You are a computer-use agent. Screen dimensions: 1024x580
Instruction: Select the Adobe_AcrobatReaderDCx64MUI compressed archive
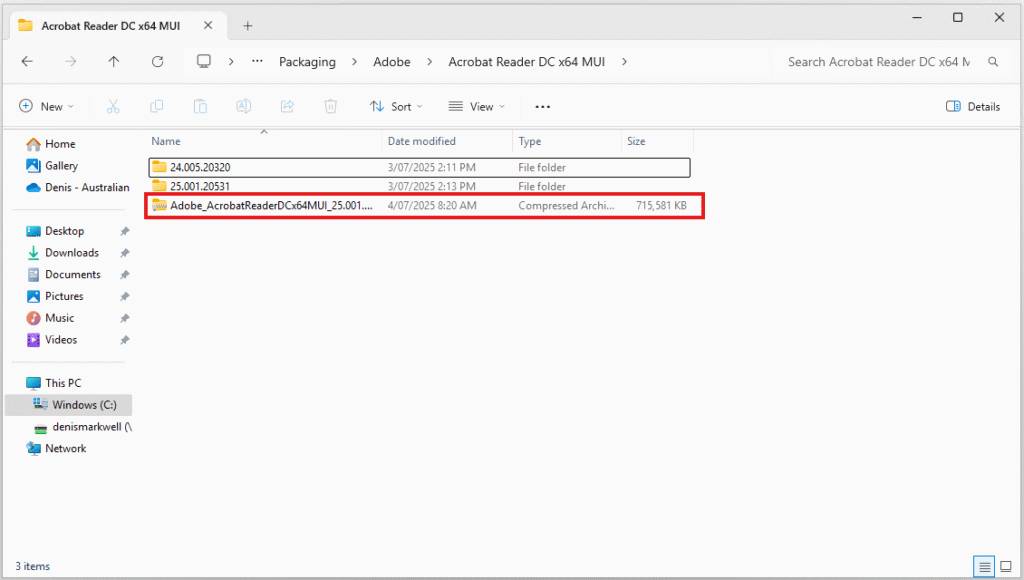pos(270,206)
